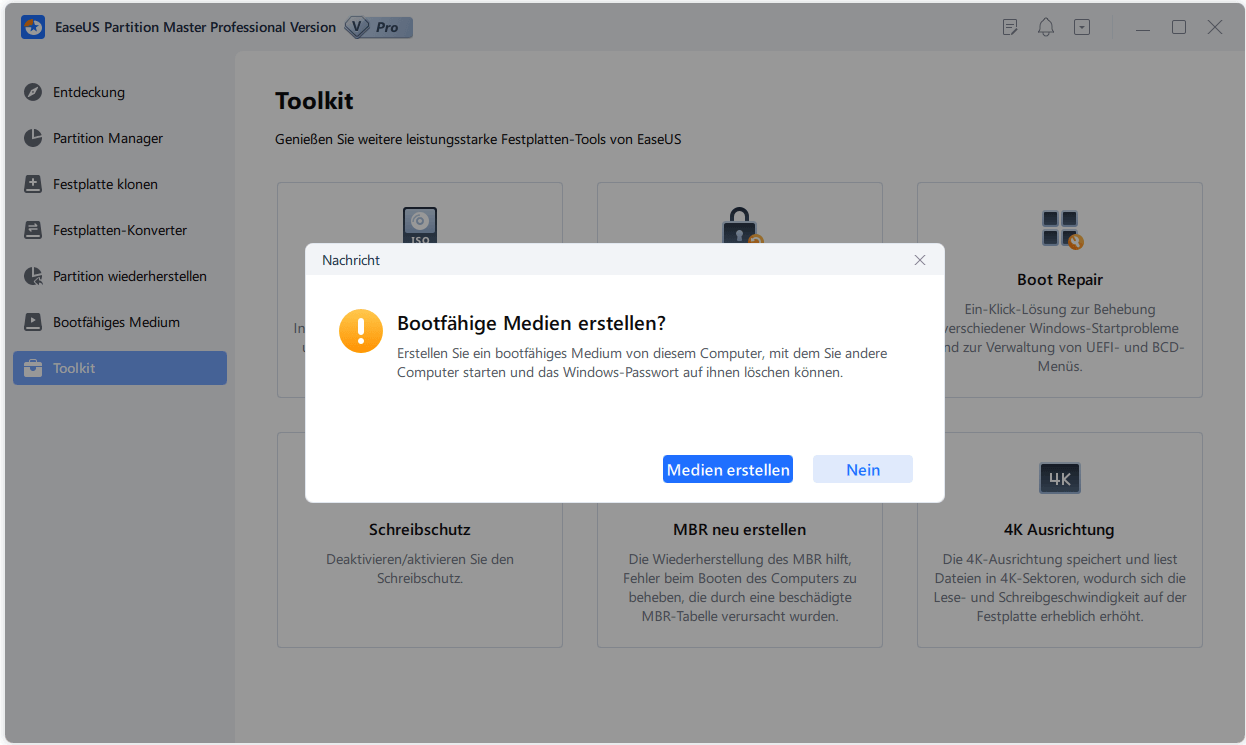
Task: Click the 4K-Ausrichtung description paragraph
Action: click(x=1060, y=588)
